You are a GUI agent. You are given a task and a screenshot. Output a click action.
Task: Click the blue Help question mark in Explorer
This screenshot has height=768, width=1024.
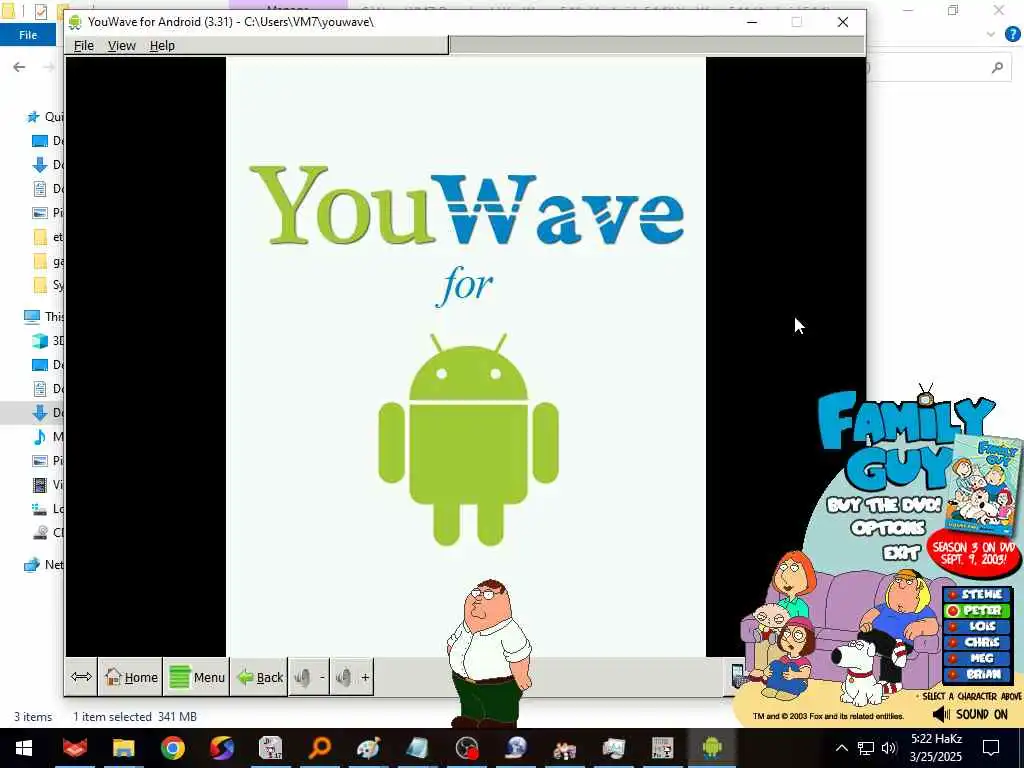1012,35
